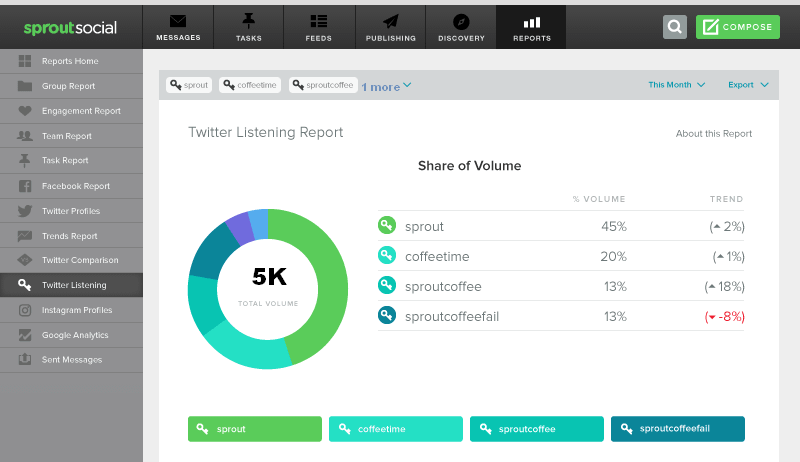The width and height of the screenshot is (800, 462).
Task: Expand the 1 more keywords dropdown
Action: click(386, 87)
